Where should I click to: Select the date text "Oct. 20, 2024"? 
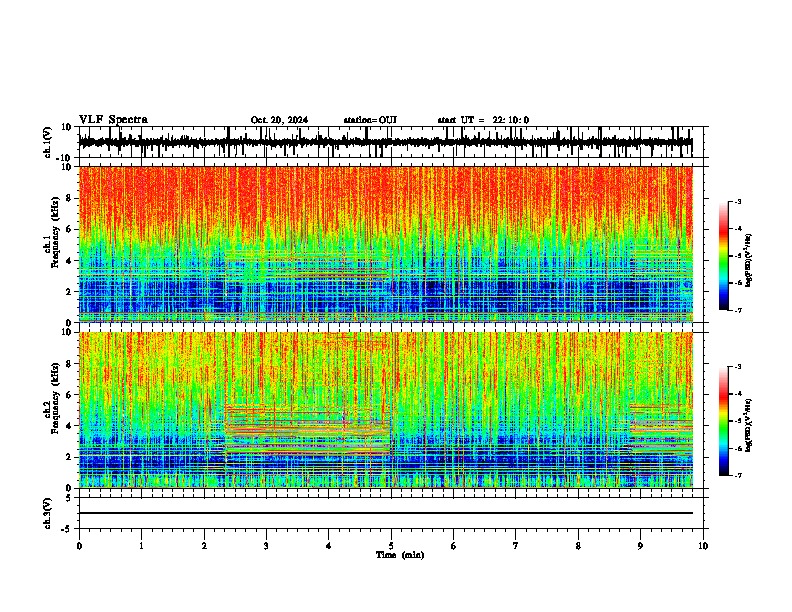279,120
